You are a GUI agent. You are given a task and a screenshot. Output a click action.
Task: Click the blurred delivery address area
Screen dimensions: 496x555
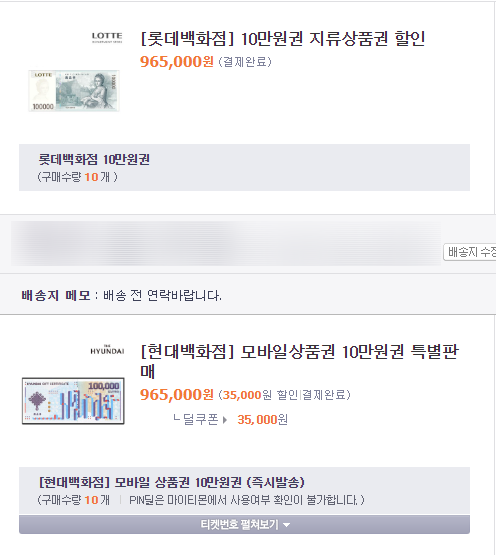(226, 244)
